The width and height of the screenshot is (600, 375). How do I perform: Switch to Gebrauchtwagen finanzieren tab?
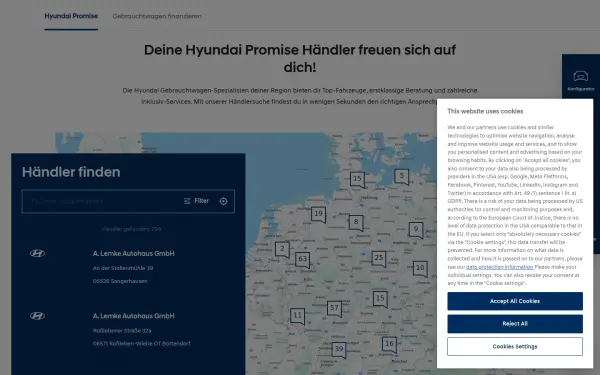157,16
